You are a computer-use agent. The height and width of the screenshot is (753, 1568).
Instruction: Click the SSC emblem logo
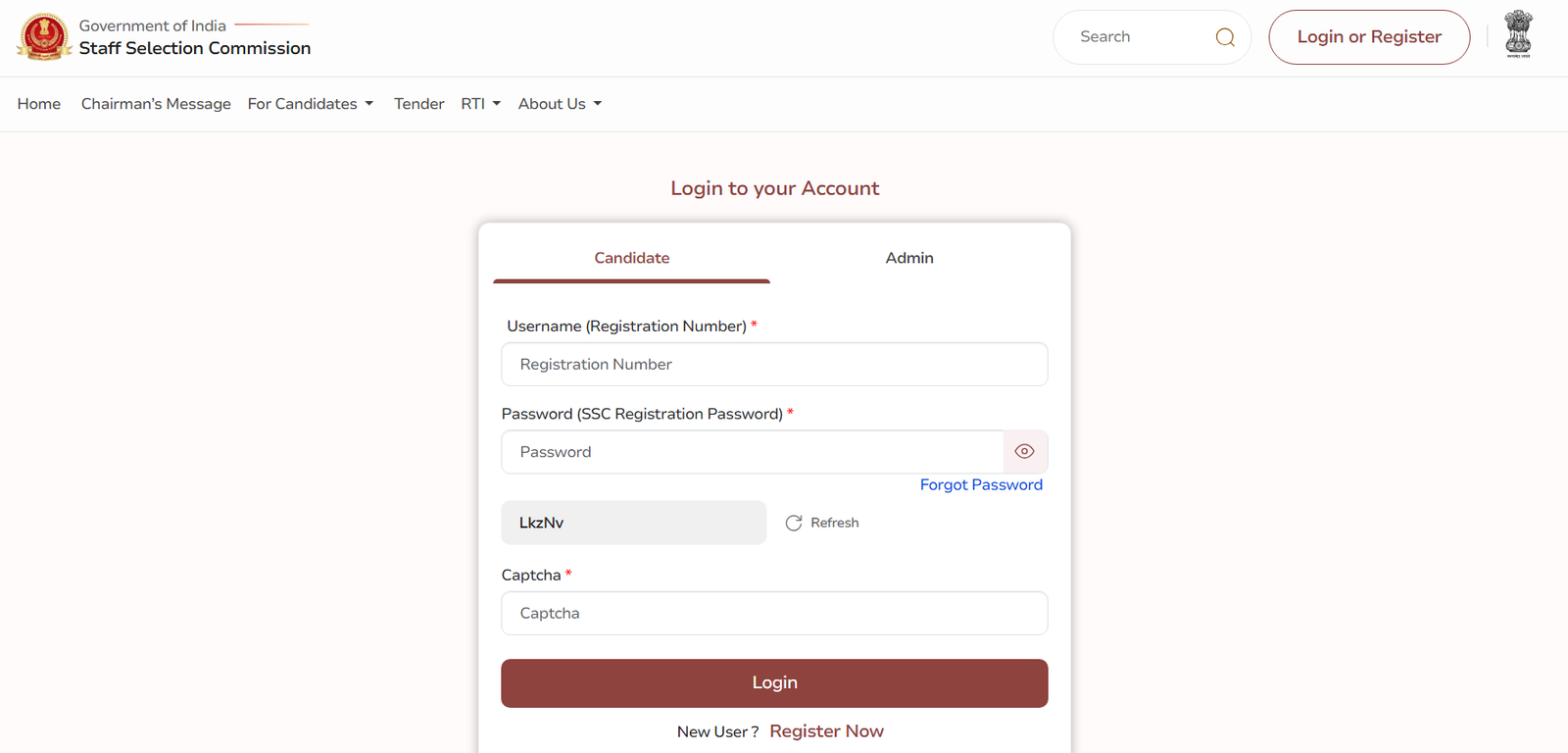click(x=43, y=36)
